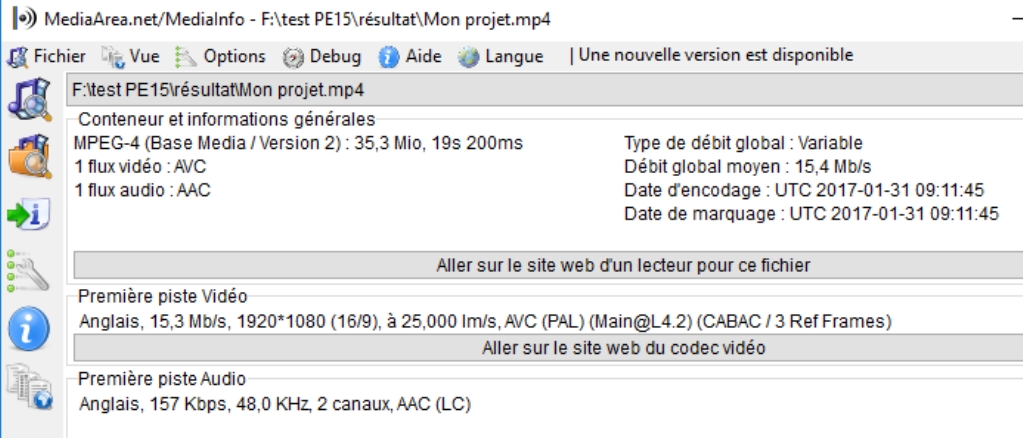Expand the file path combo box
This screenshot has height=438, width=1023.
tap(545, 90)
